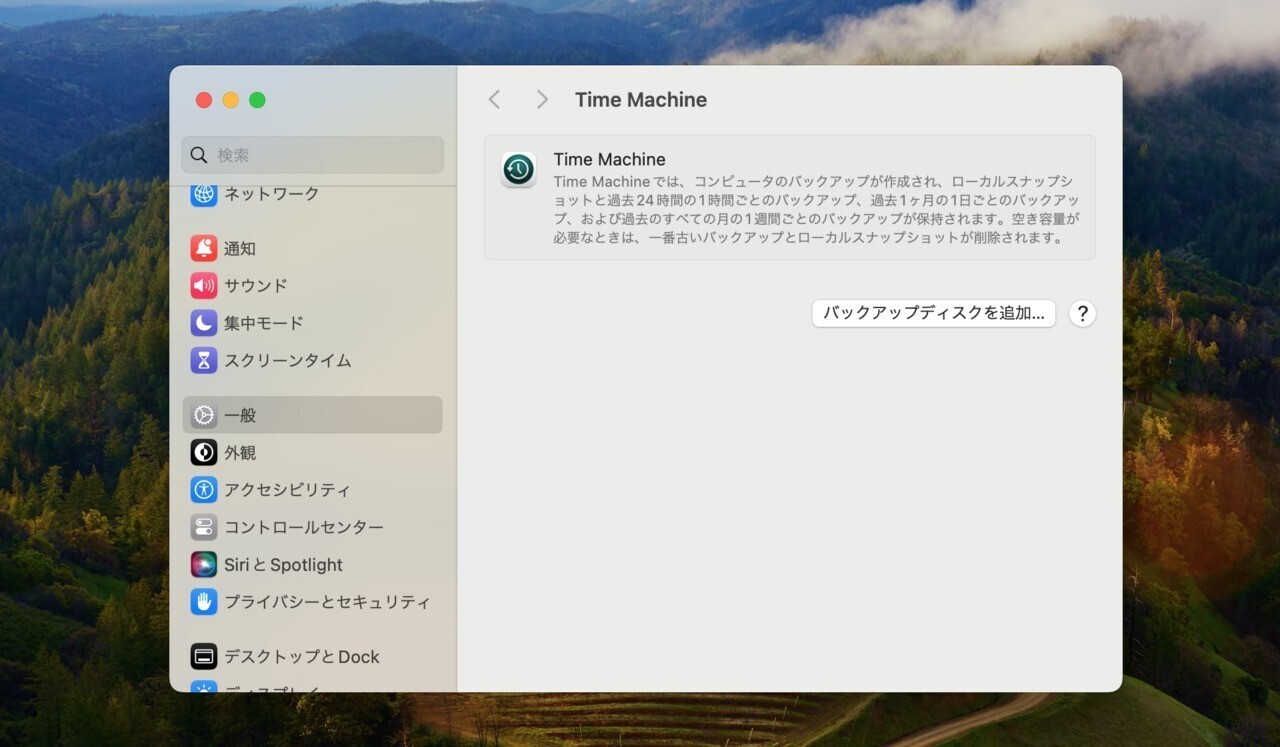
Task: Select the サウンド speaker icon in sidebar
Action: [204, 286]
